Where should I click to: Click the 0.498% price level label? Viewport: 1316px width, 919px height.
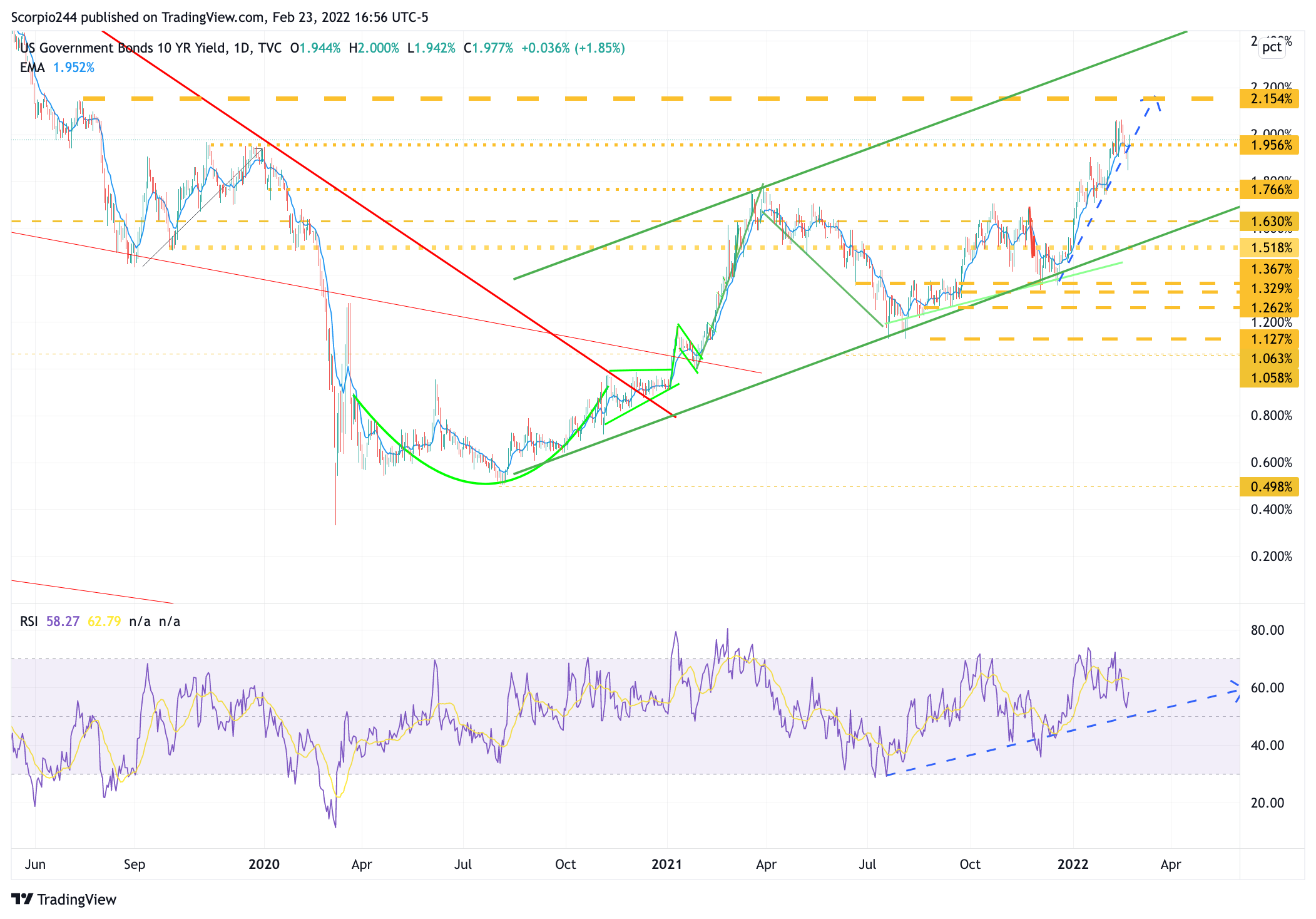[x=1270, y=487]
